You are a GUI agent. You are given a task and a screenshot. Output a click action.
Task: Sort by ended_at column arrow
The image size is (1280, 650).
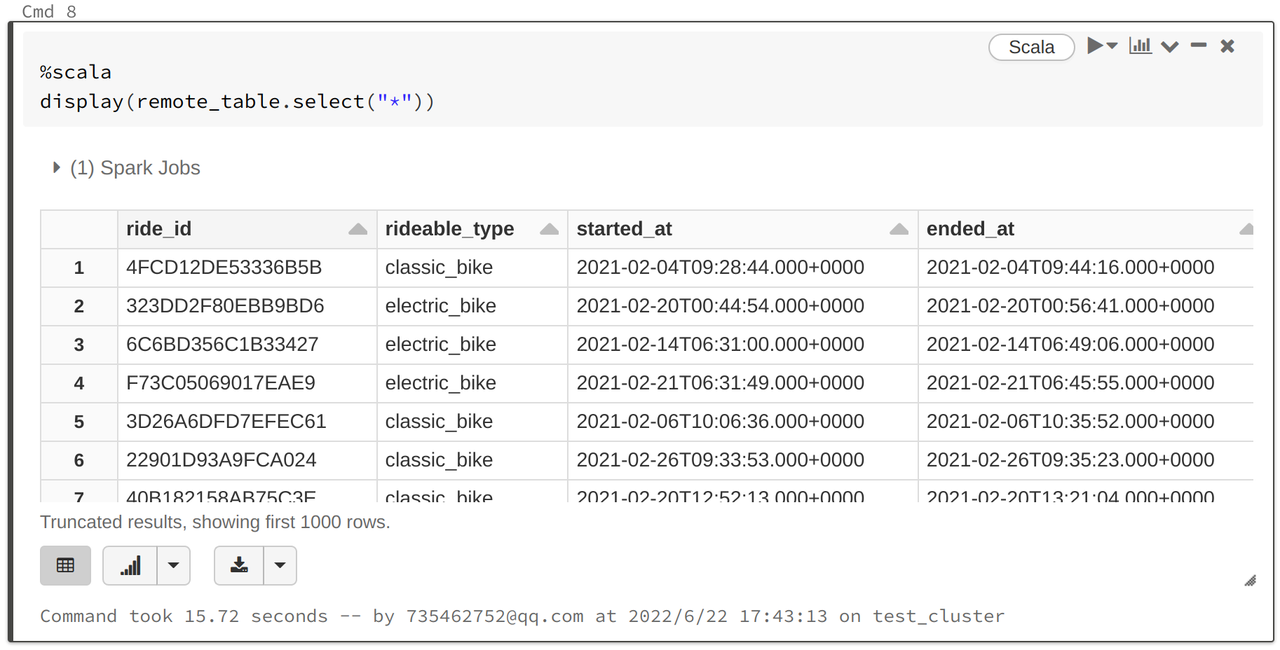point(1245,229)
